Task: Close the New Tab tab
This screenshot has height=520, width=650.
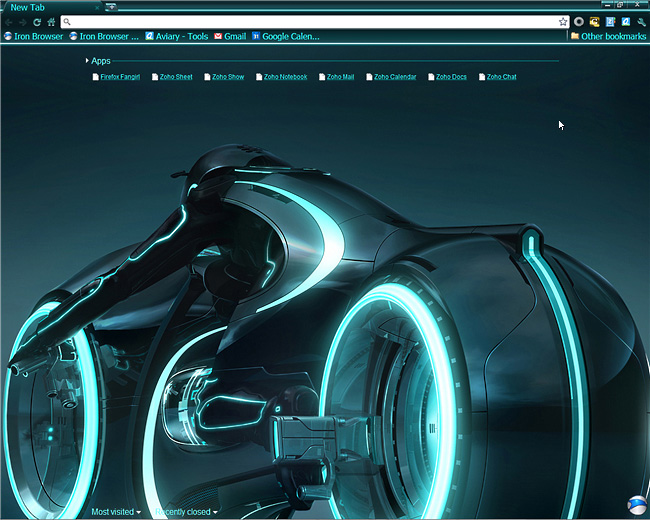Action: coord(97,7)
